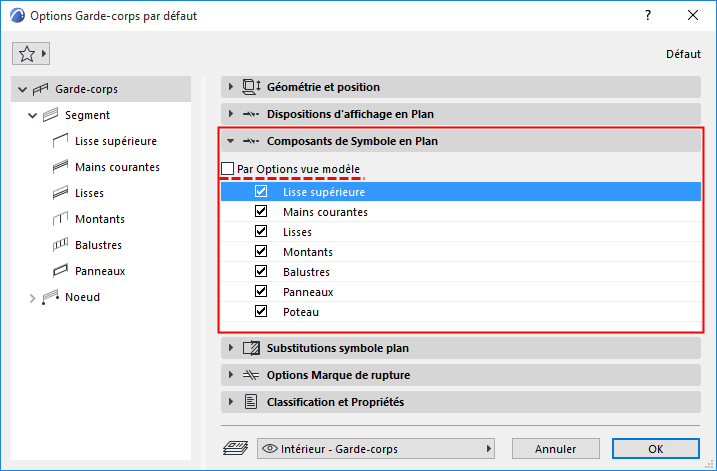717x471 pixels.
Task: Click the help question mark button
Action: [648, 16]
